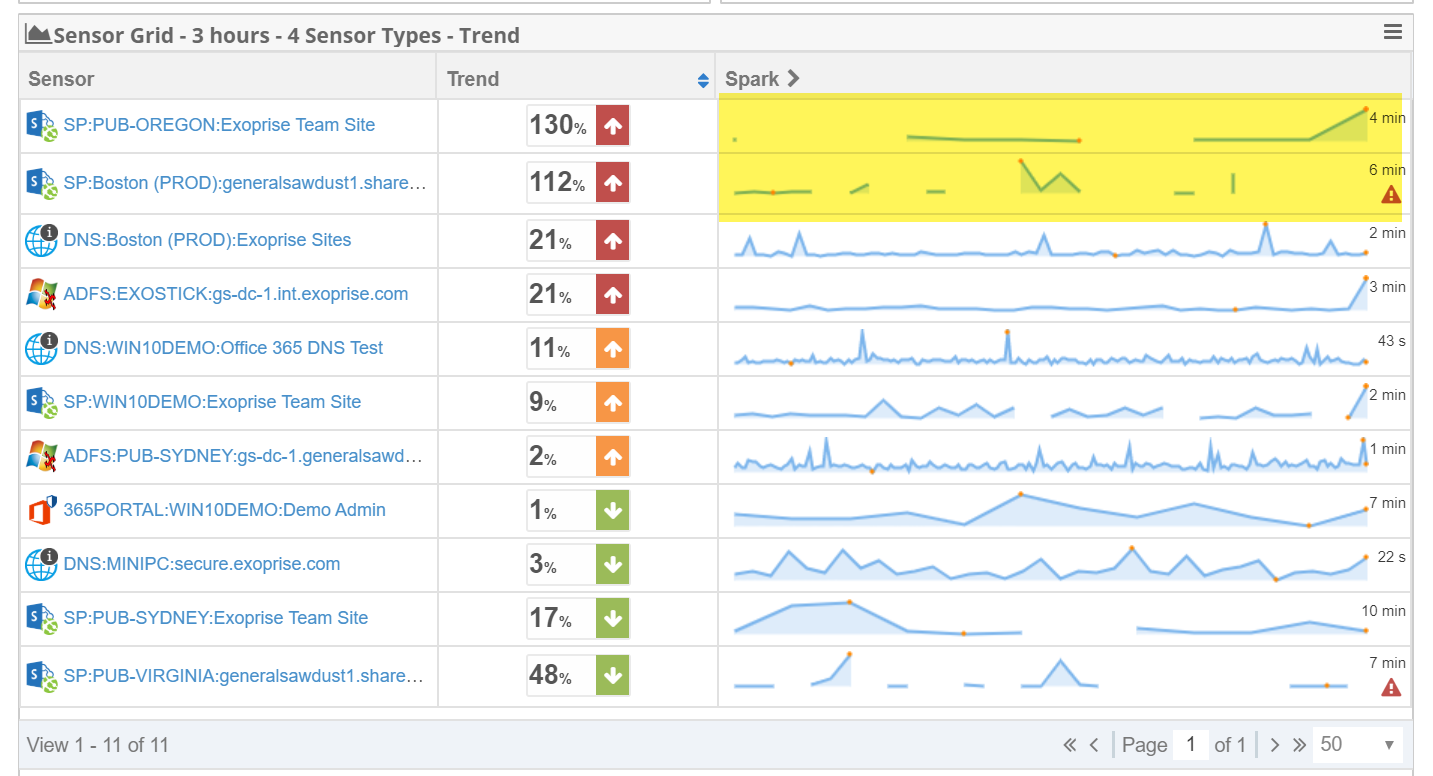Click warning triangle in SP:Boston (PROD) row
Screen dimensions: 1433x776
coord(1391,194)
